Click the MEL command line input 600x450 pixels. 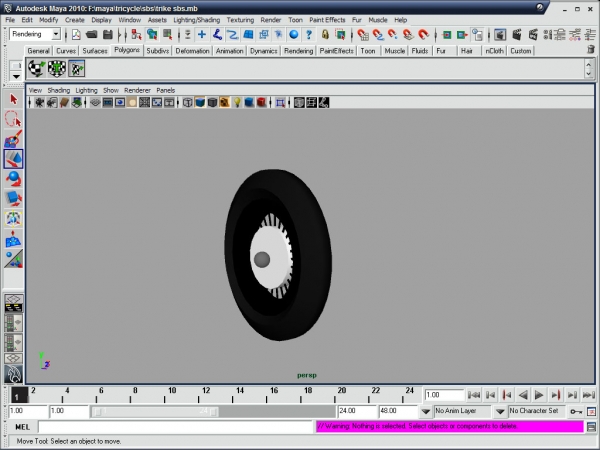[176, 427]
